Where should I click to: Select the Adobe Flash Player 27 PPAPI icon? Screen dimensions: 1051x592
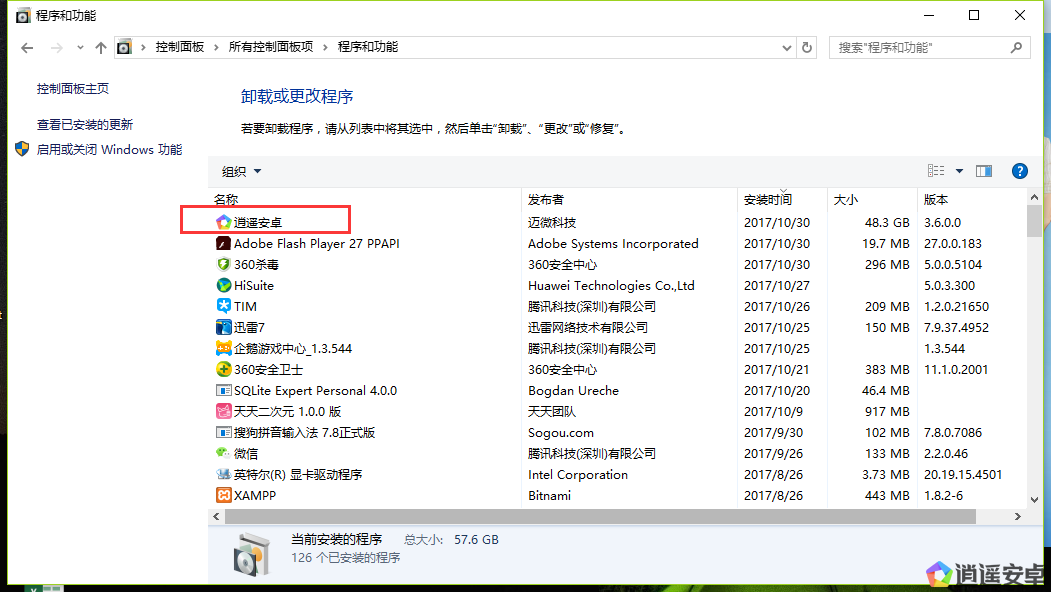click(224, 243)
